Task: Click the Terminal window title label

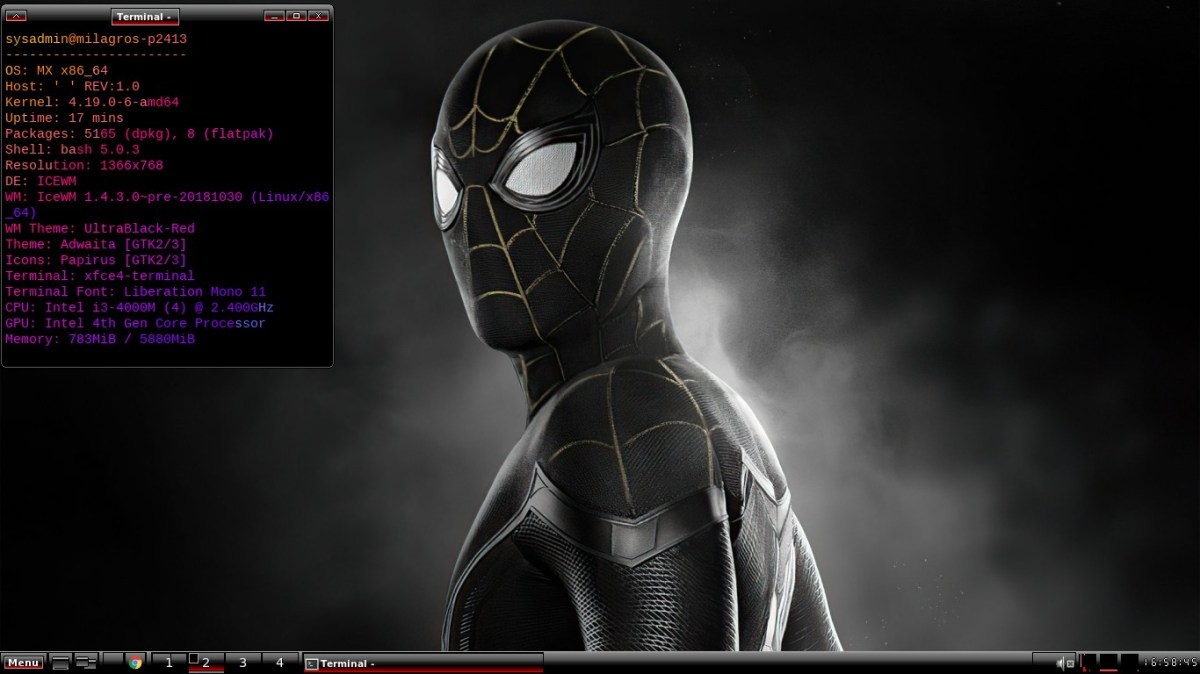Action: [145, 17]
